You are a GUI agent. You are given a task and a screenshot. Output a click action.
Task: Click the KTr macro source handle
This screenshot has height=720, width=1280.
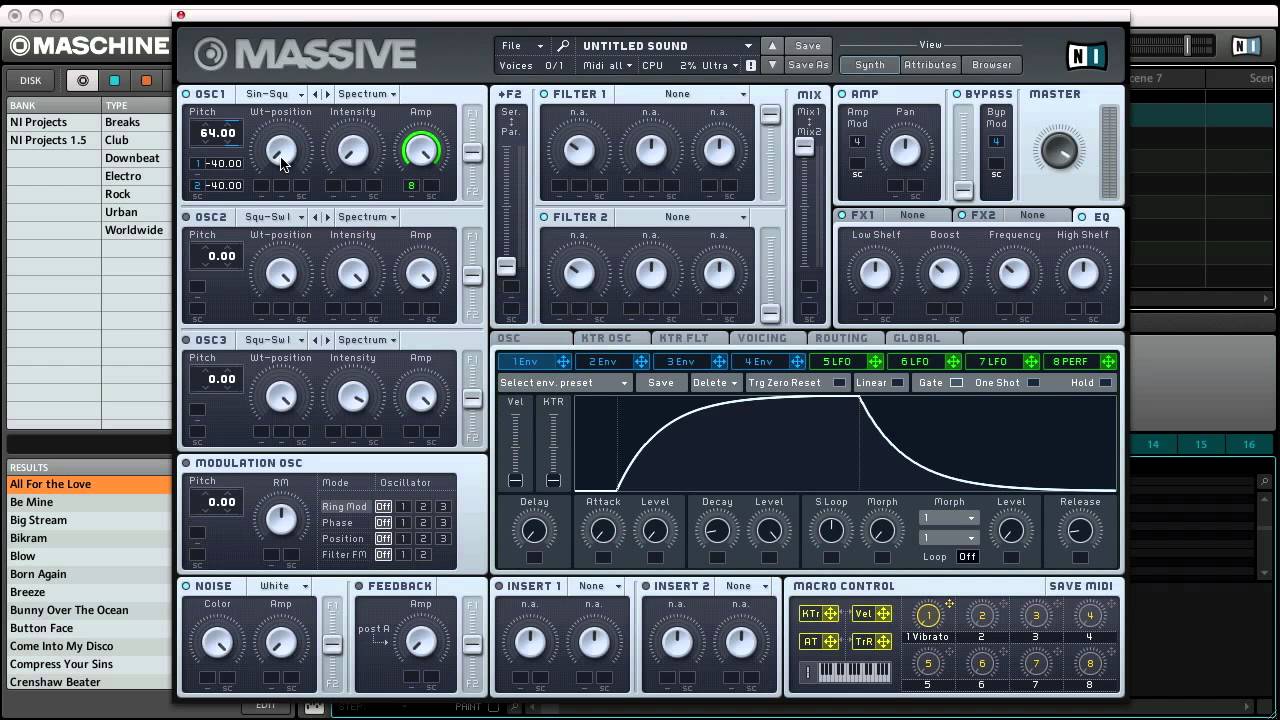click(830, 614)
